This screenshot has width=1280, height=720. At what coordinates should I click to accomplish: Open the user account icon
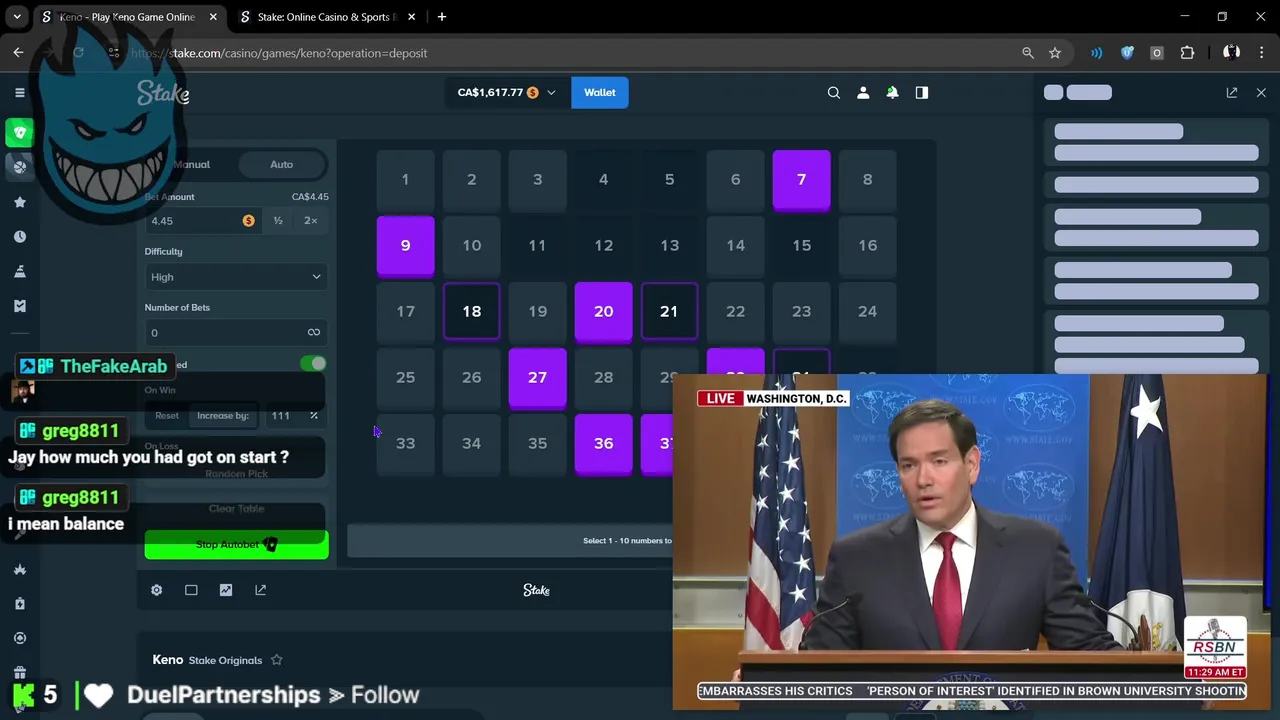863,92
